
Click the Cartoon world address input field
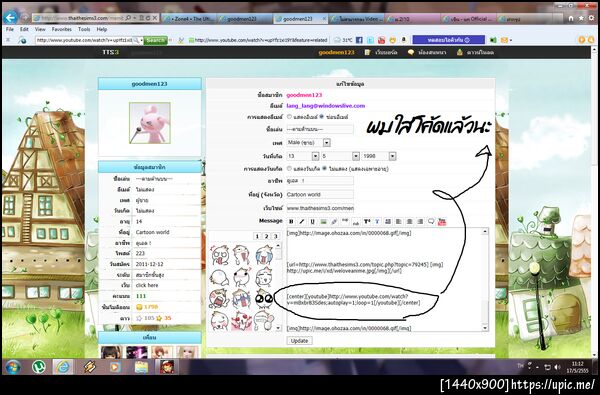click(x=320, y=194)
